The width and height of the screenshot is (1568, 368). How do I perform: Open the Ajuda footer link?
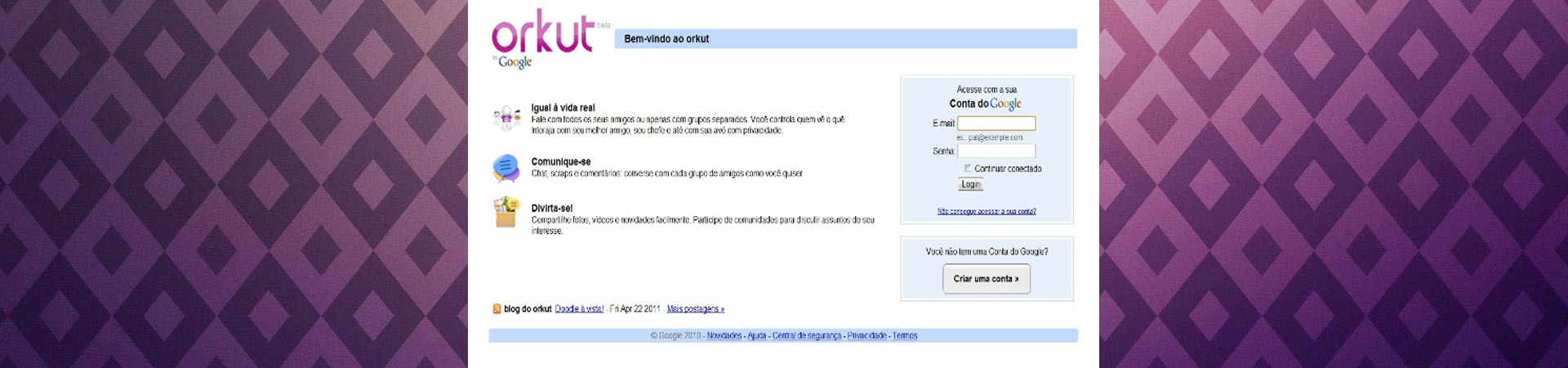[x=757, y=336]
